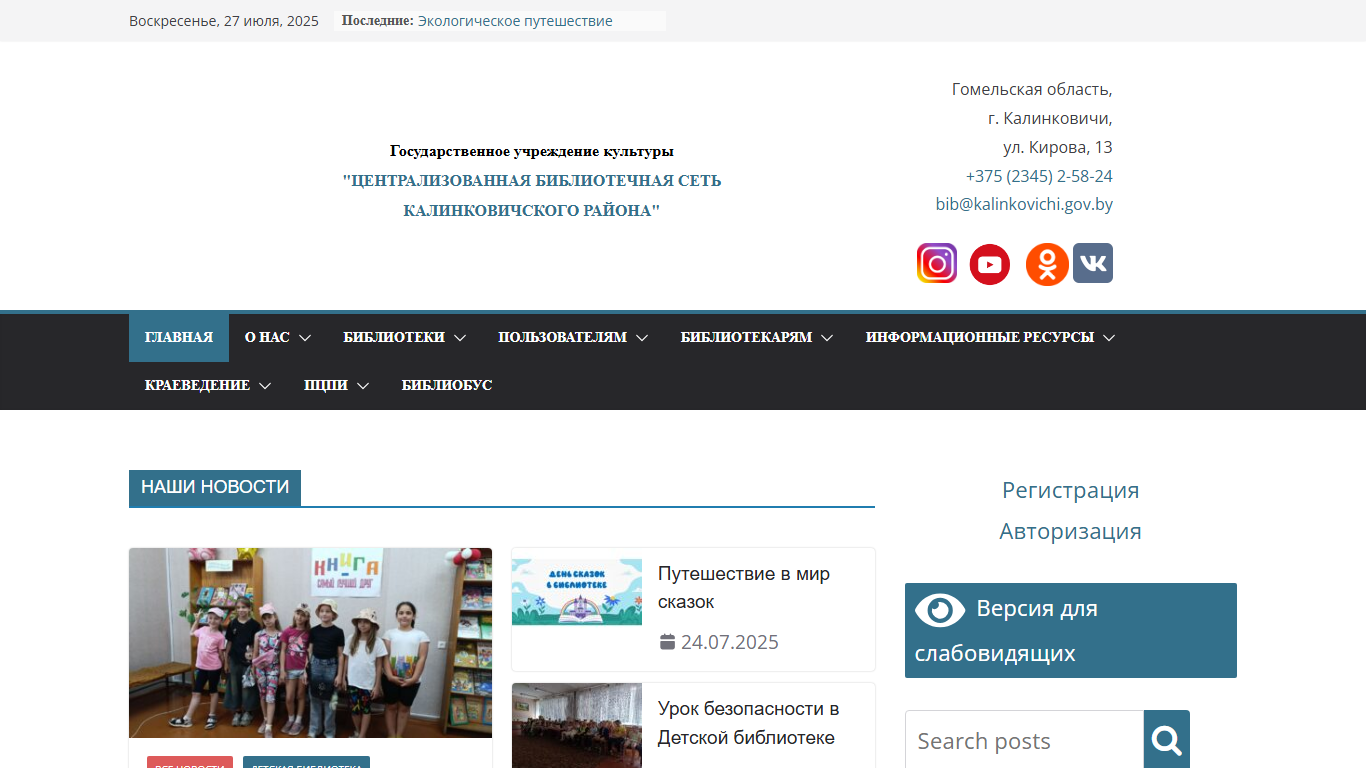
Task: Open article Урок безопасности в Детской библиотеке
Action: pyautogui.click(x=748, y=723)
